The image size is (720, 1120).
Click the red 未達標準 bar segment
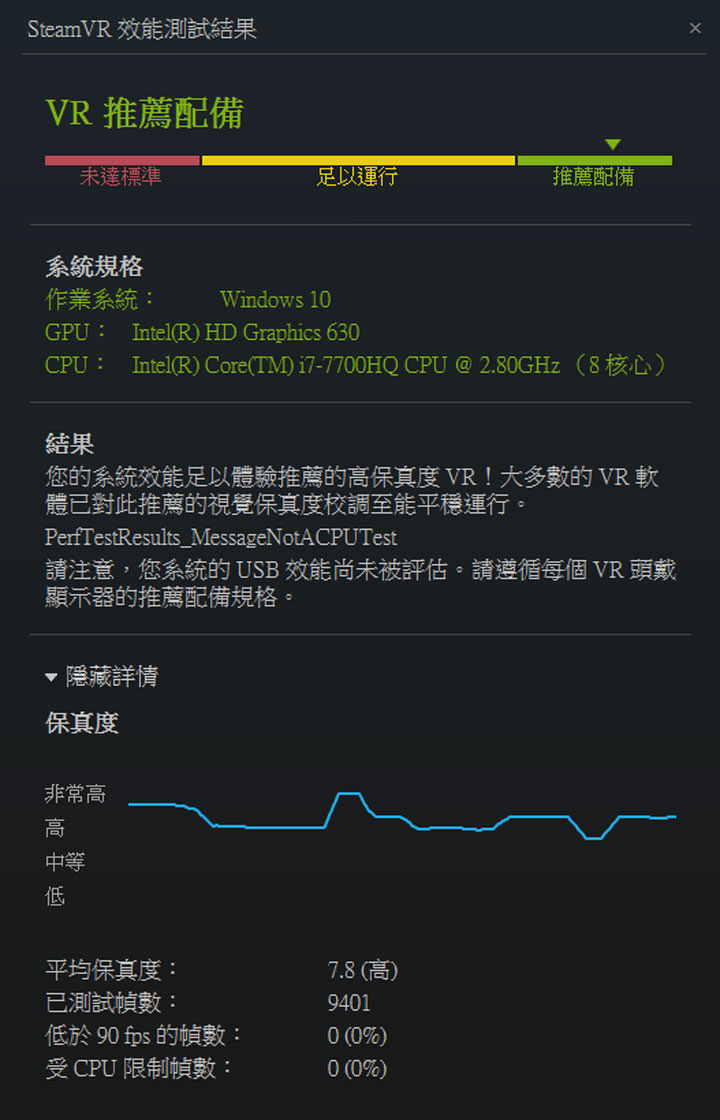point(122,161)
